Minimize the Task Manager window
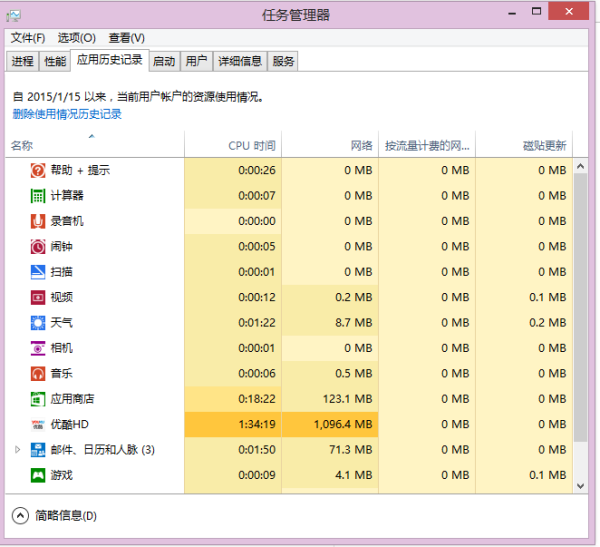This screenshot has width=600, height=547. point(512,13)
